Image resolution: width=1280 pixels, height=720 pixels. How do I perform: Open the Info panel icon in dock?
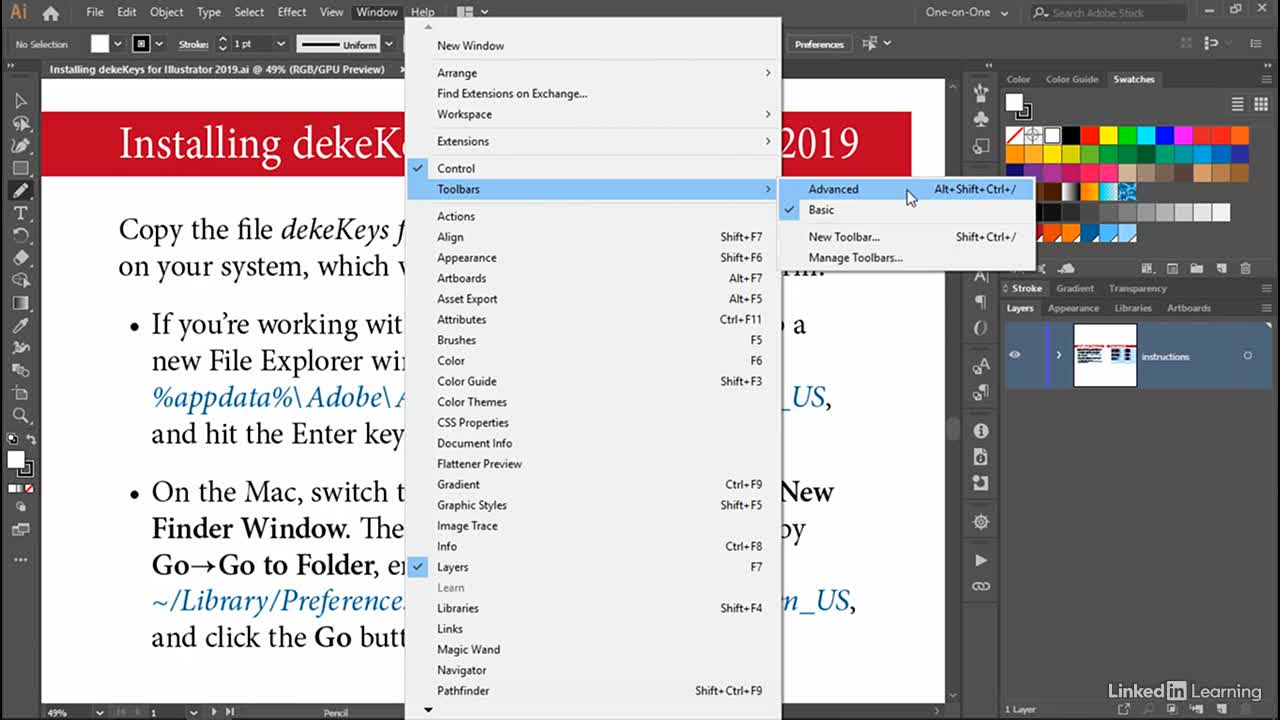pyautogui.click(x=981, y=431)
